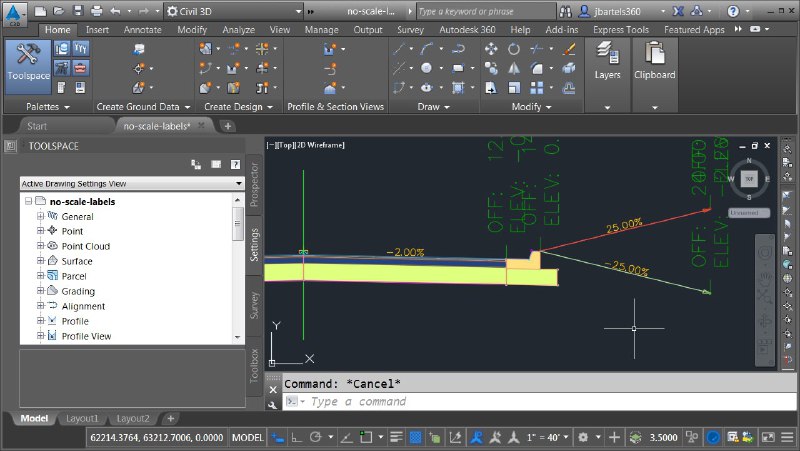The width and height of the screenshot is (800, 451).
Task: Select the Line tool in Draw panel
Action: 399,49
